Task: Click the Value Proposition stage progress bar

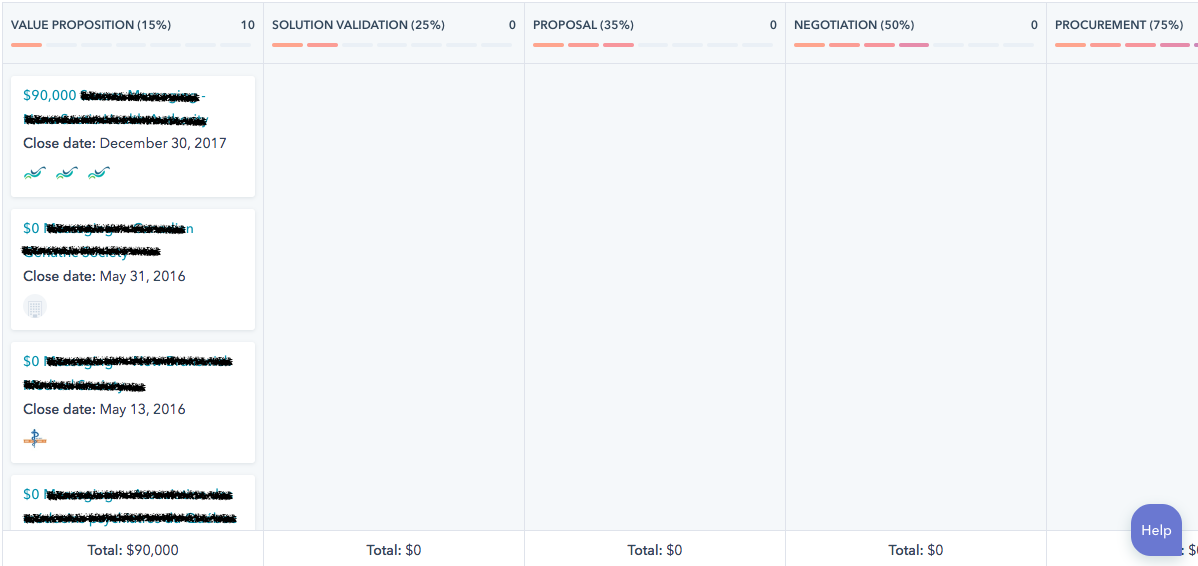Action: (132, 45)
